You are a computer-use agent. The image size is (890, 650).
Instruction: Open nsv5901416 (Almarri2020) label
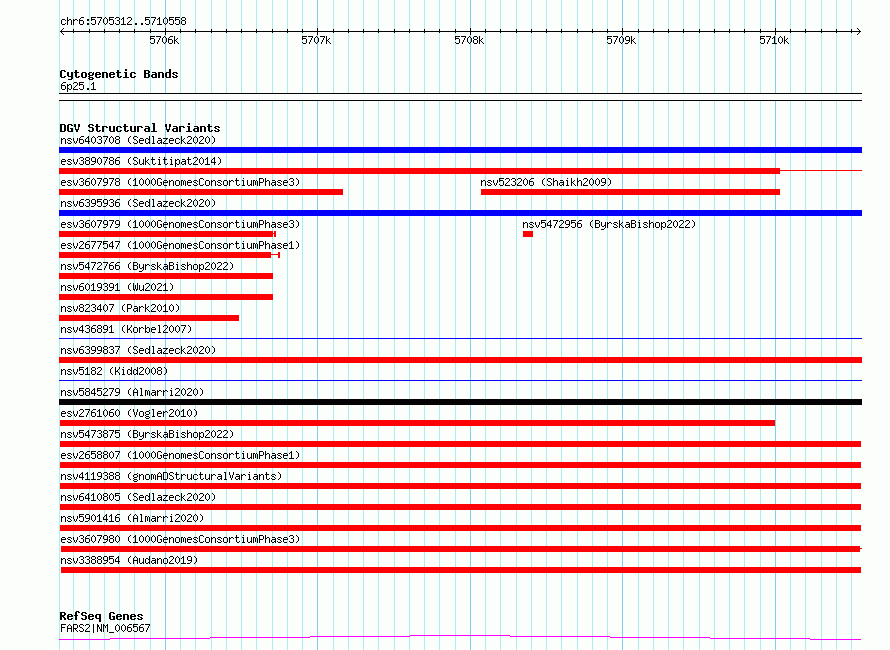click(x=132, y=518)
